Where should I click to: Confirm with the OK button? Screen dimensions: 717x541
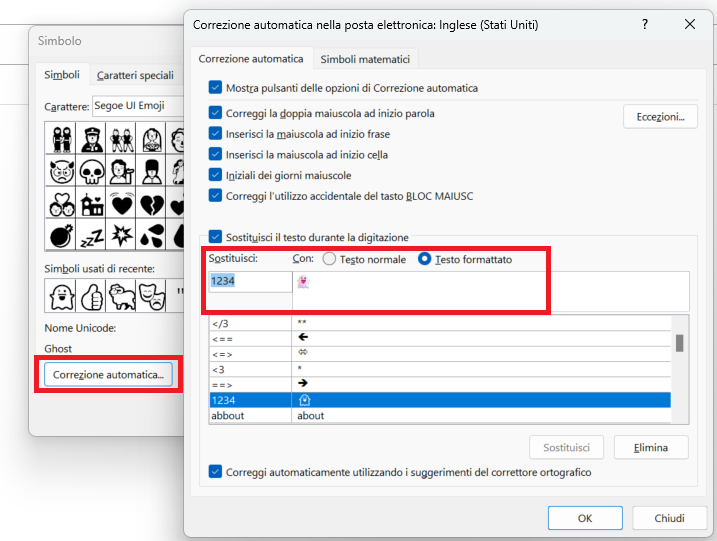click(585, 518)
